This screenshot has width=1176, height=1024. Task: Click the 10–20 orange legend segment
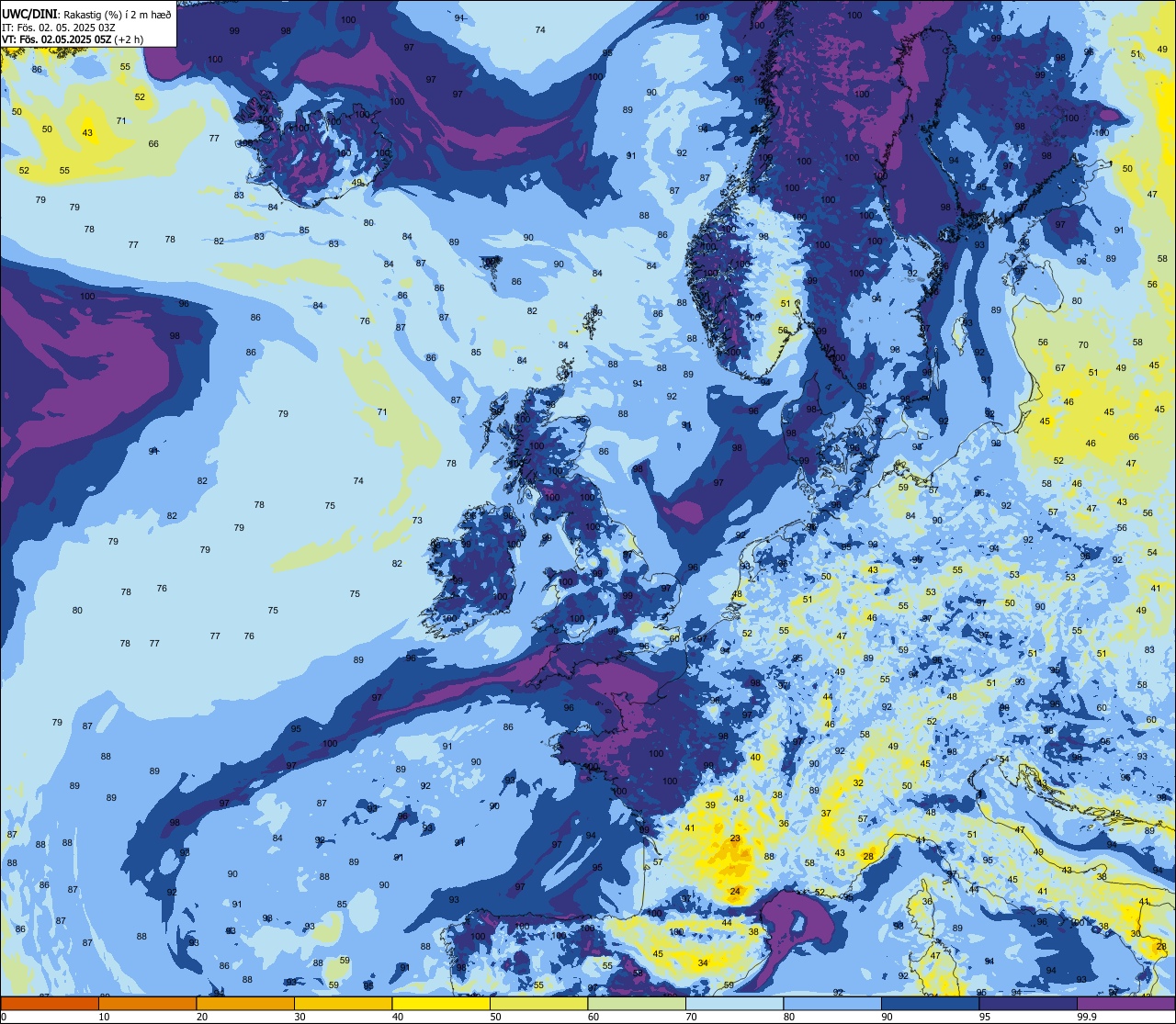pyautogui.click(x=147, y=1004)
